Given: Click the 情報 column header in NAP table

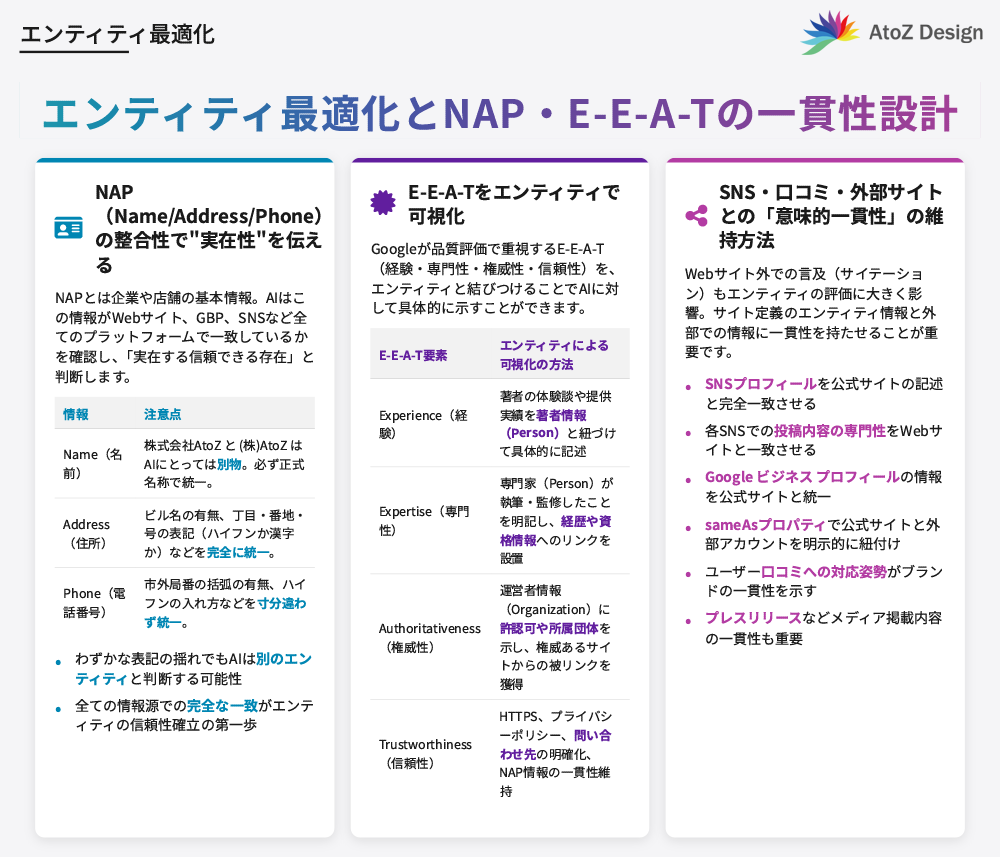Looking at the screenshot, I should coord(76,414).
